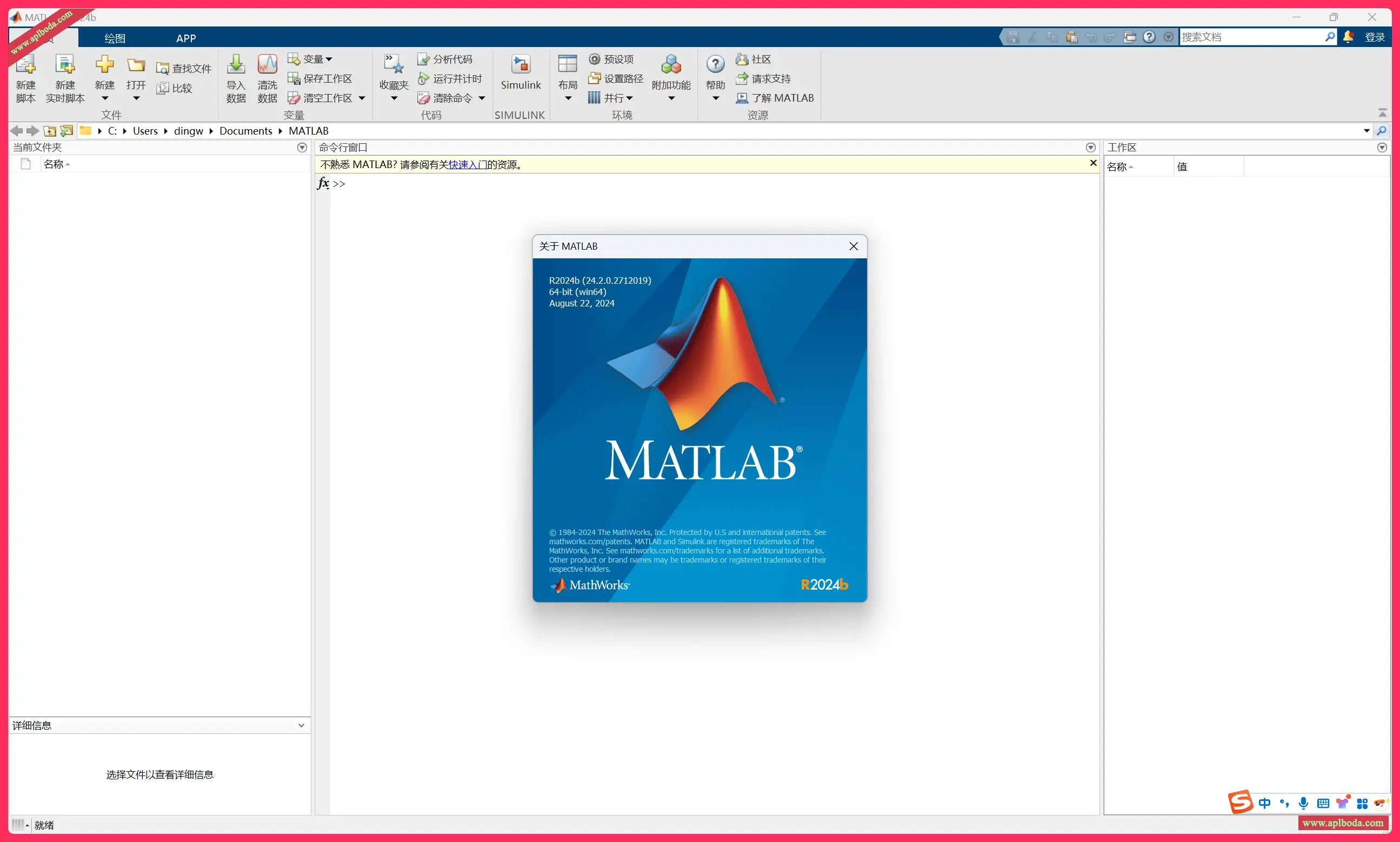The height and width of the screenshot is (842, 1400).
Task: Switch to the APP tab
Action: pos(185,38)
